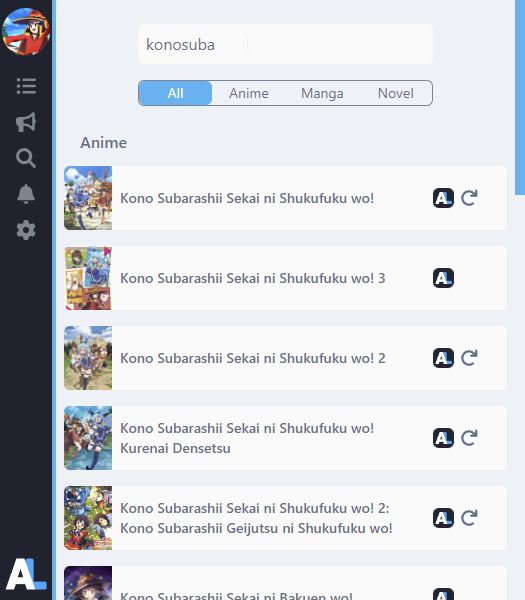
Task: Open the list view icon in sidebar
Action: click(x=26, y=86)
